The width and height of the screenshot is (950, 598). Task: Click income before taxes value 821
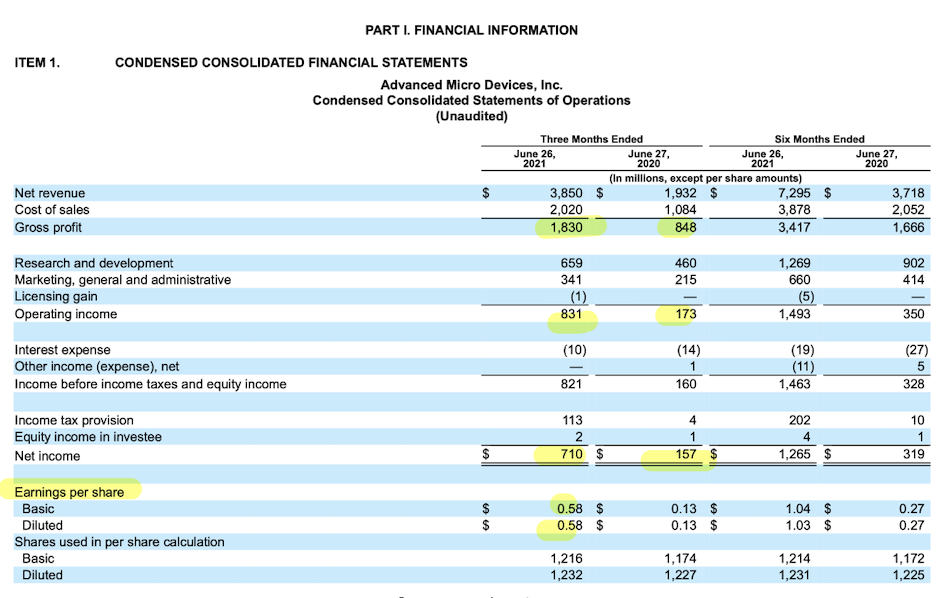click(x=571, y=384)
